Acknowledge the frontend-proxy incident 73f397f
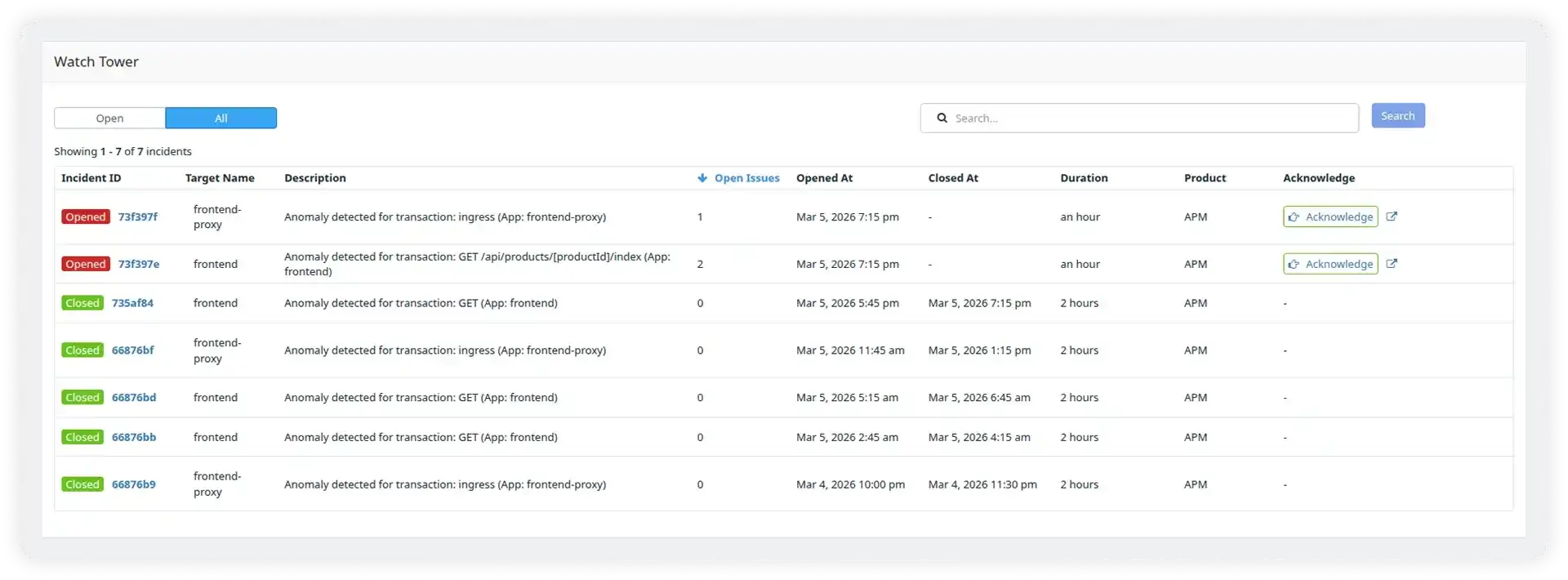Viewport: 1568px width, 580px height. 1330,216
